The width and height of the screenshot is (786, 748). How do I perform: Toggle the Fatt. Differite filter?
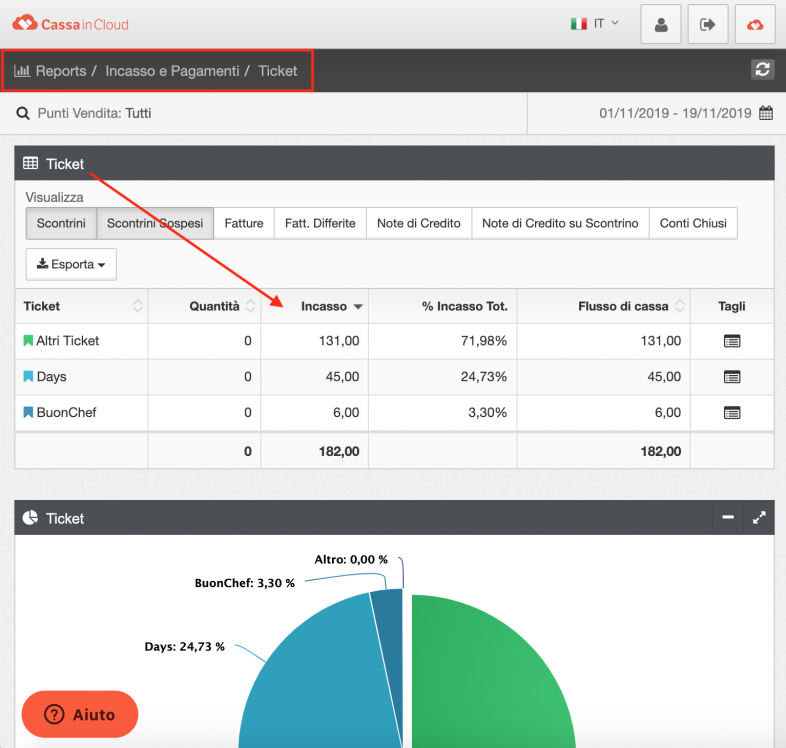(320, 223)
